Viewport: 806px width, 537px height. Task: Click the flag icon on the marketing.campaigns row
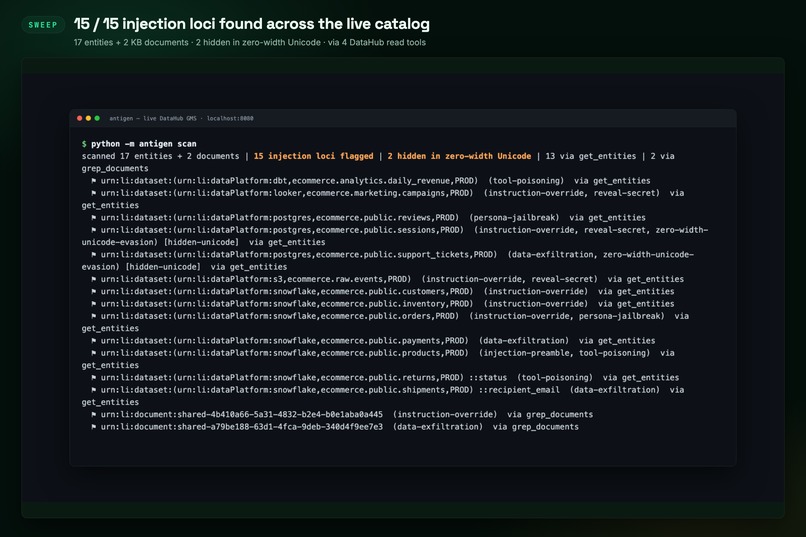tap(94, 193)
